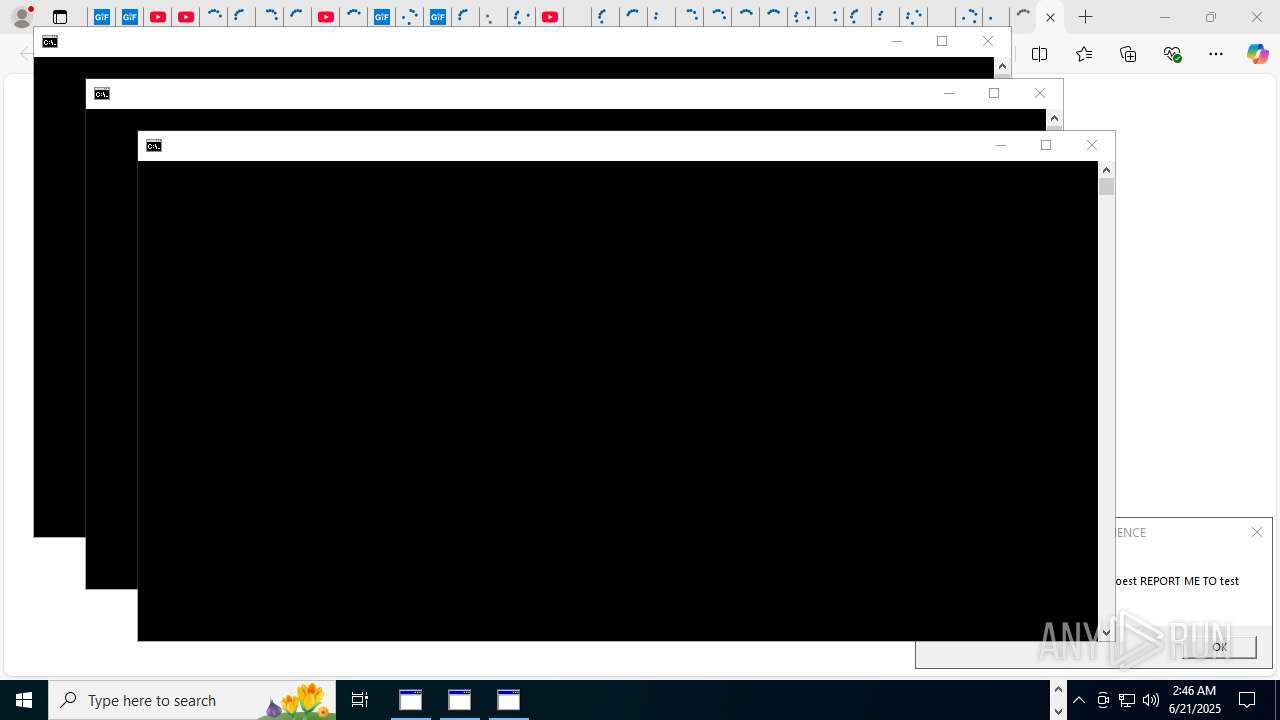Click the 'Type here to search' box
1280x720 pixels.
(192, 700)
